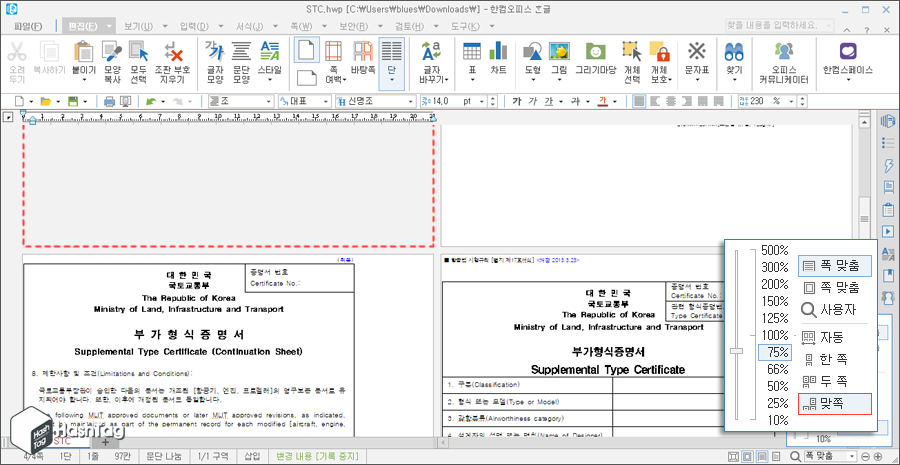Click the 개체 보호 (Object Protect) icon
The height and width of the screenshot is (465, 900).
661,52
